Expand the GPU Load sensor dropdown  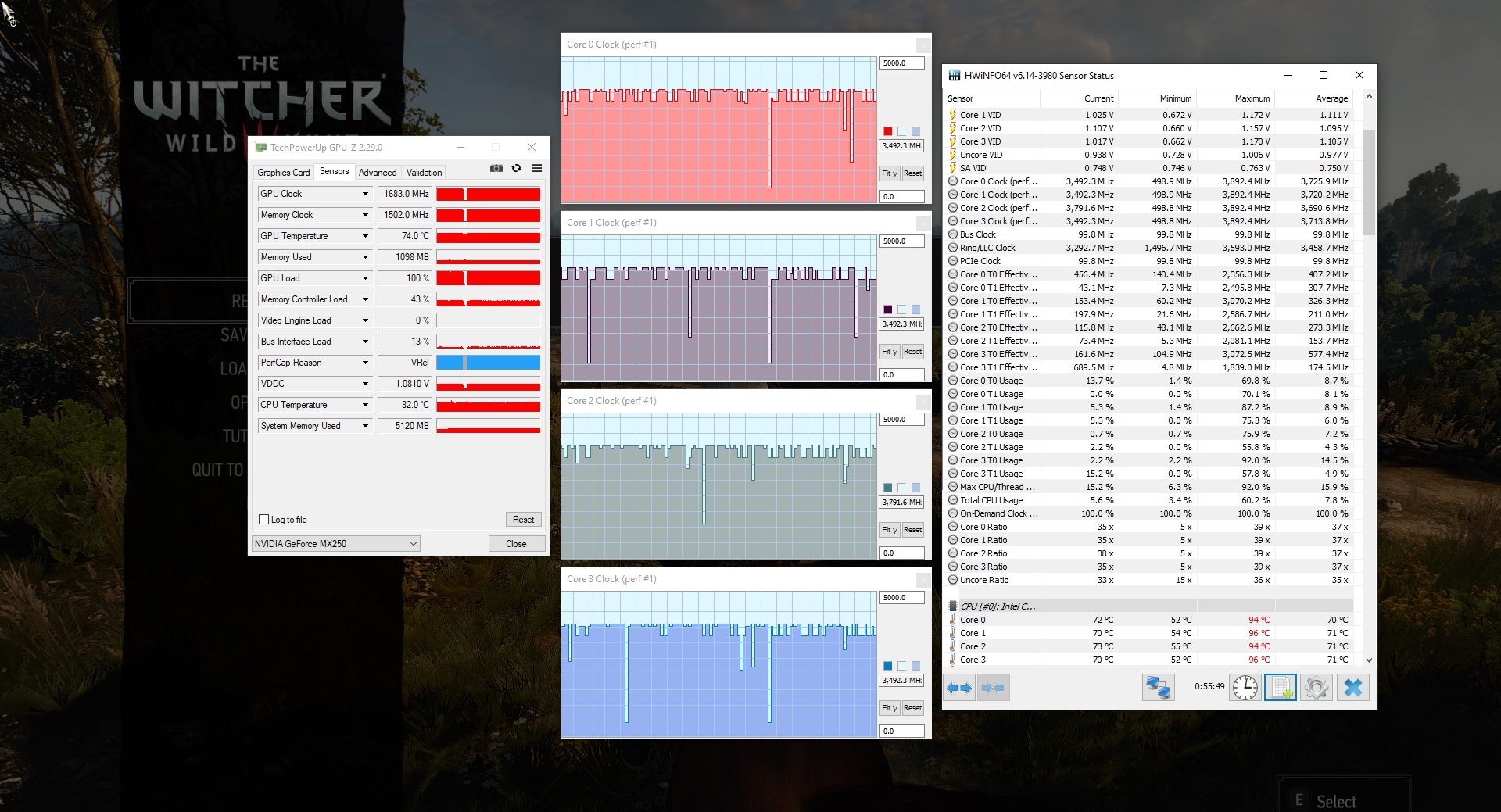point(364,278)
